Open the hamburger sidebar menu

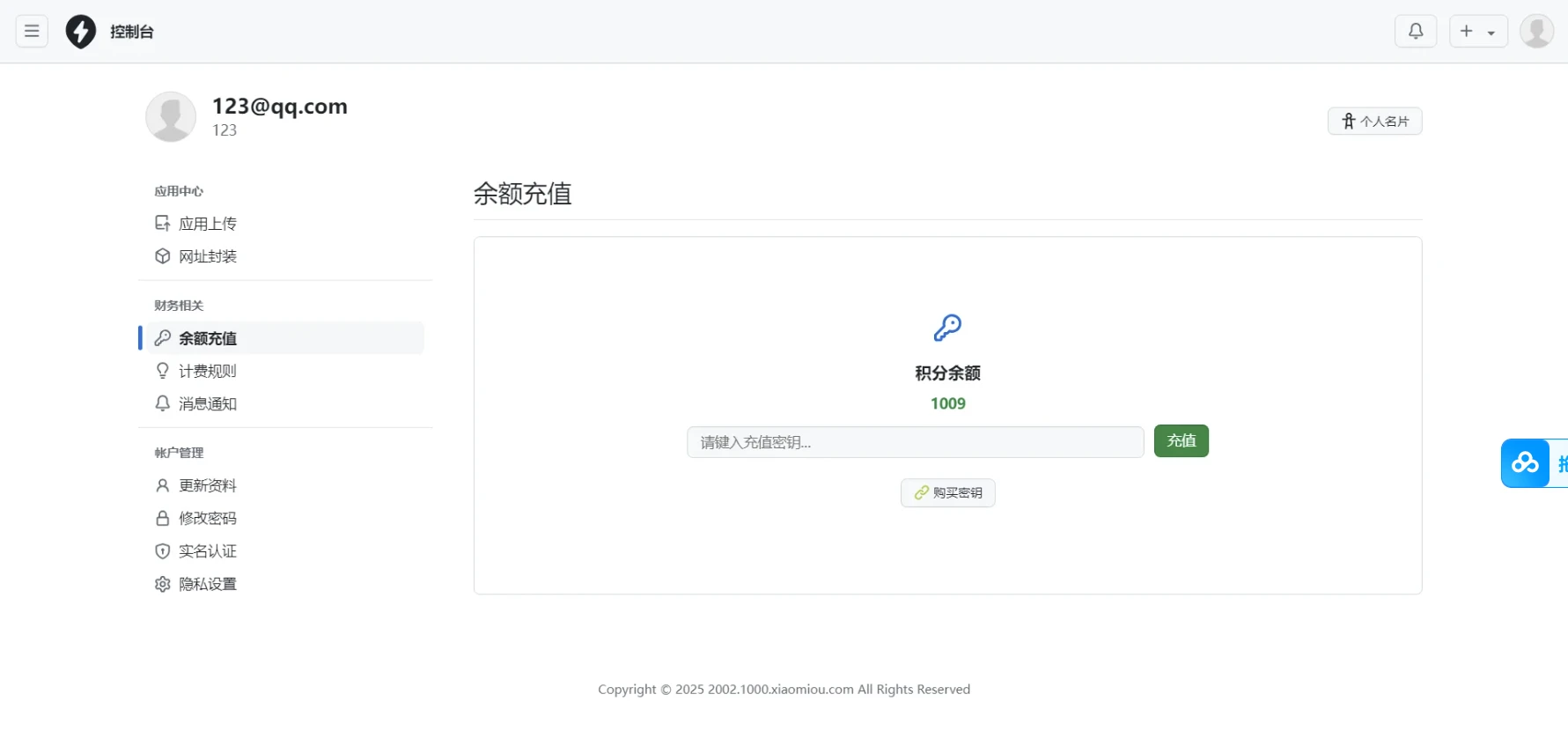pos(32,32)
